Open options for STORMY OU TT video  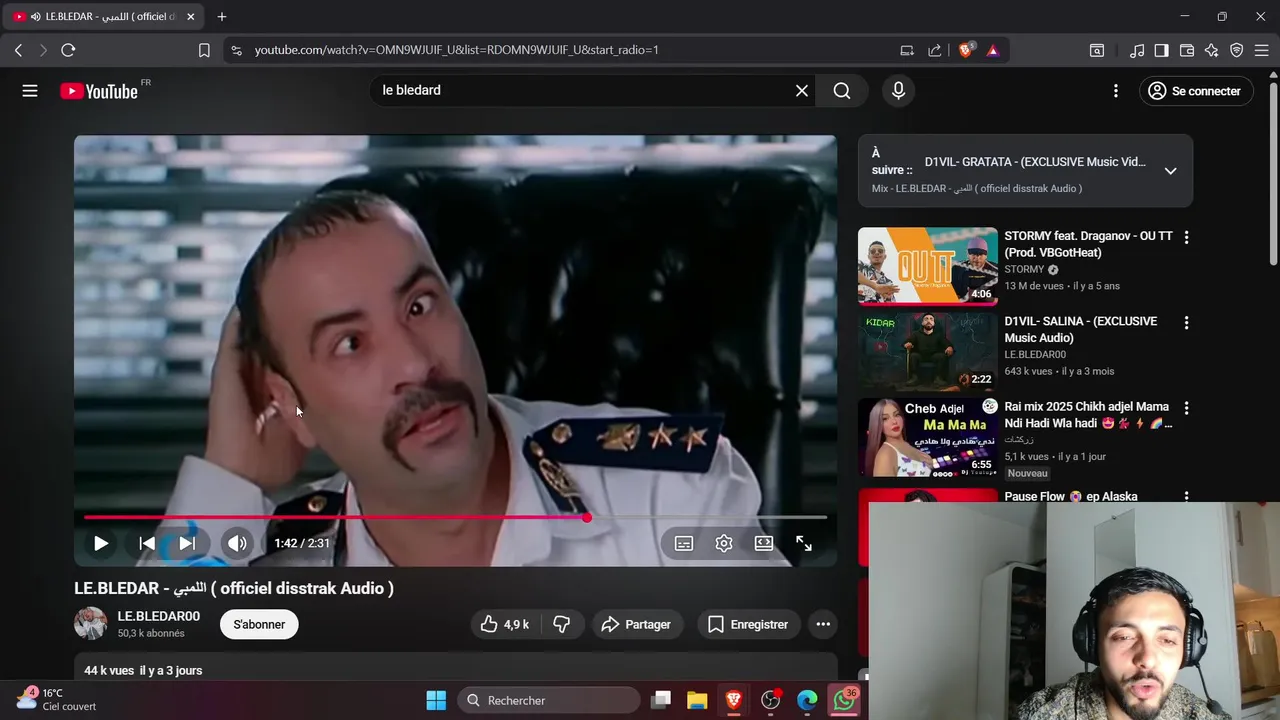pyautogui.click(x=1186, y=238)
